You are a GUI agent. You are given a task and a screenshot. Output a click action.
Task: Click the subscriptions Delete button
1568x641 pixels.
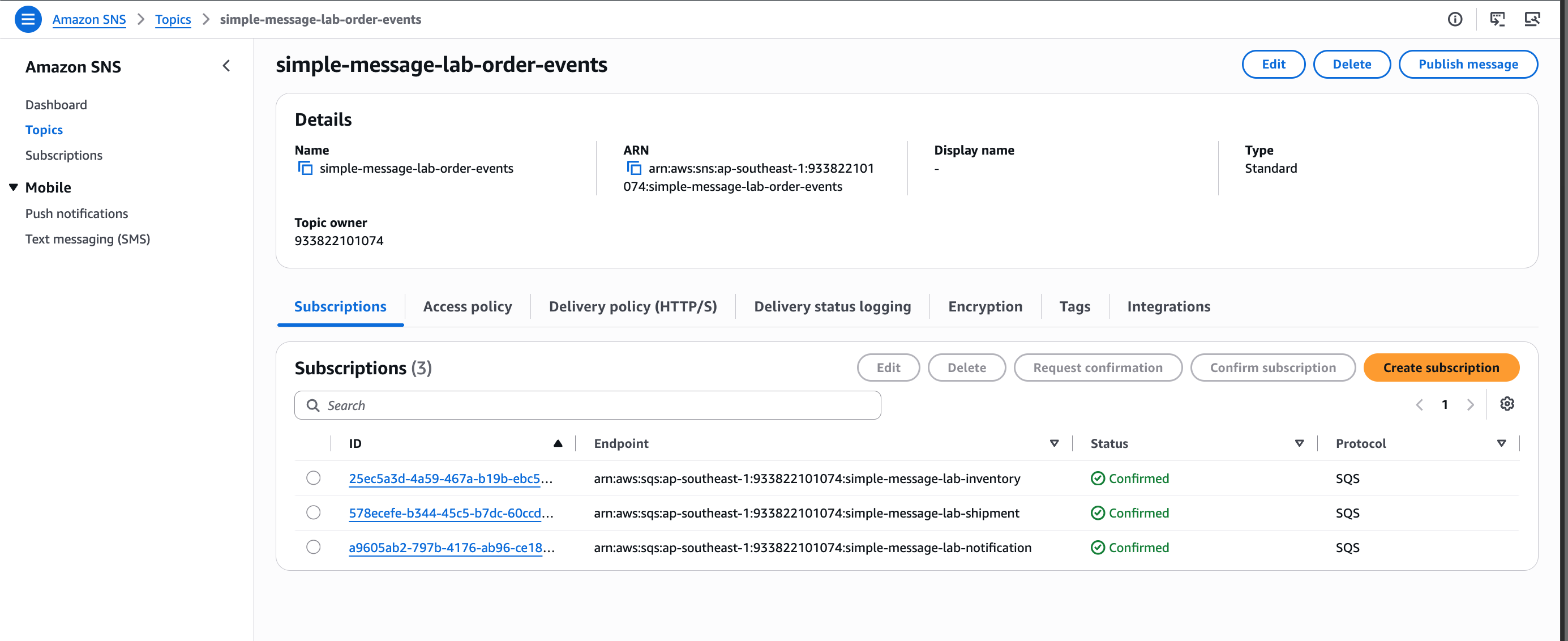966,367
